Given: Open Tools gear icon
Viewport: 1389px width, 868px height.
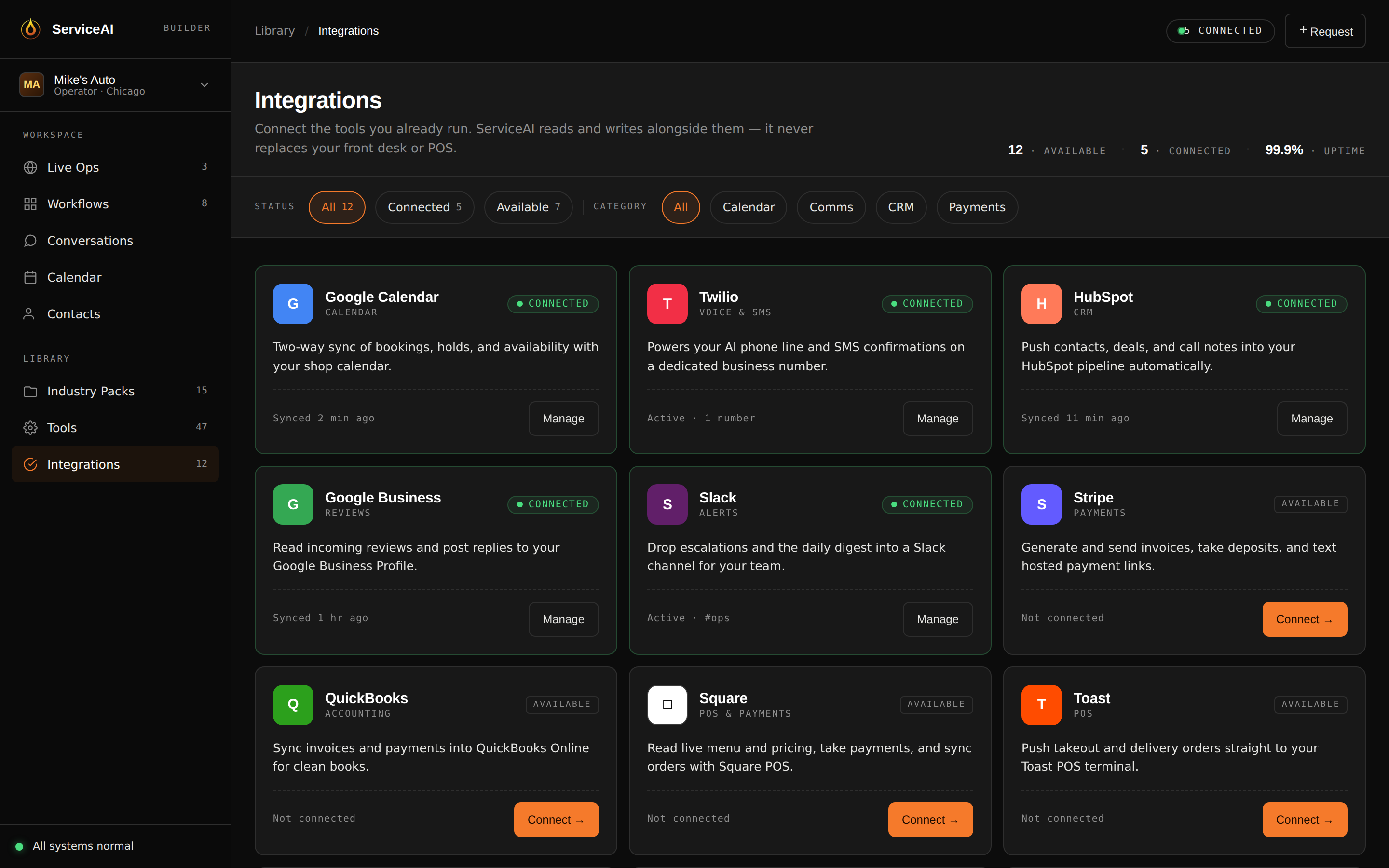Looking at the screenshot, I should pyautogui.click(x=30, y=428).
